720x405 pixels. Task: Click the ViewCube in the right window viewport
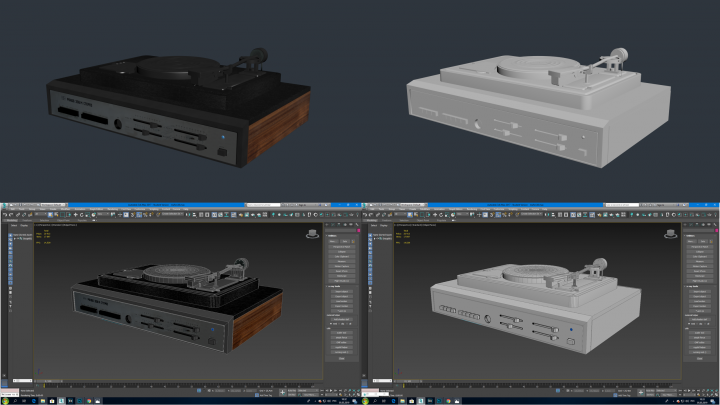click(670, 234)
